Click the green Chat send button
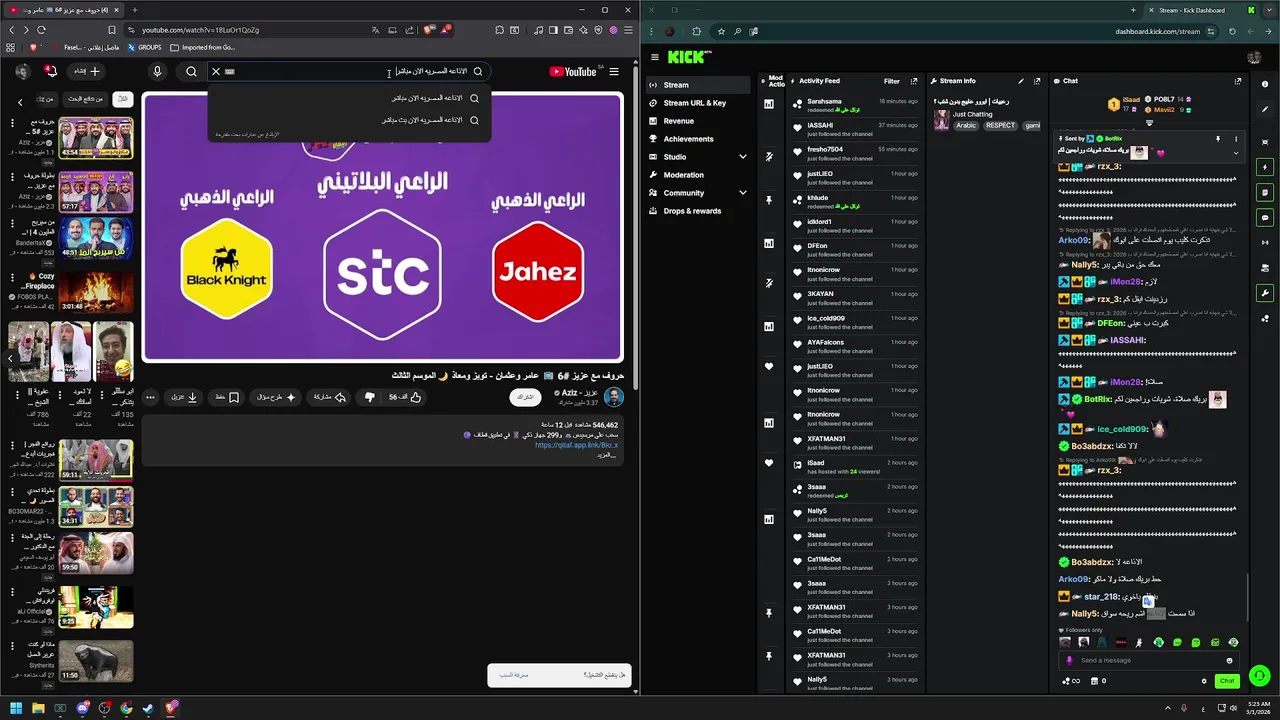 1227,681
